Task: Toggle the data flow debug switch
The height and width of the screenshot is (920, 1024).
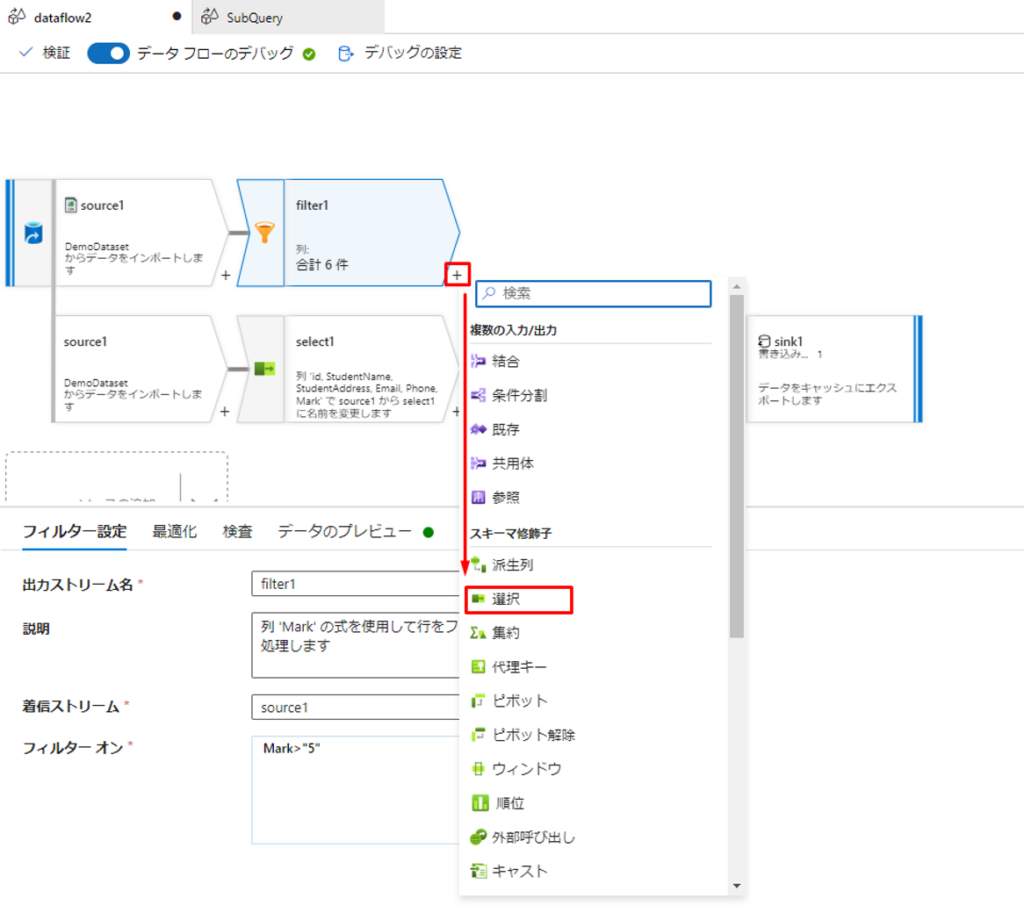Action: [108, 53]
